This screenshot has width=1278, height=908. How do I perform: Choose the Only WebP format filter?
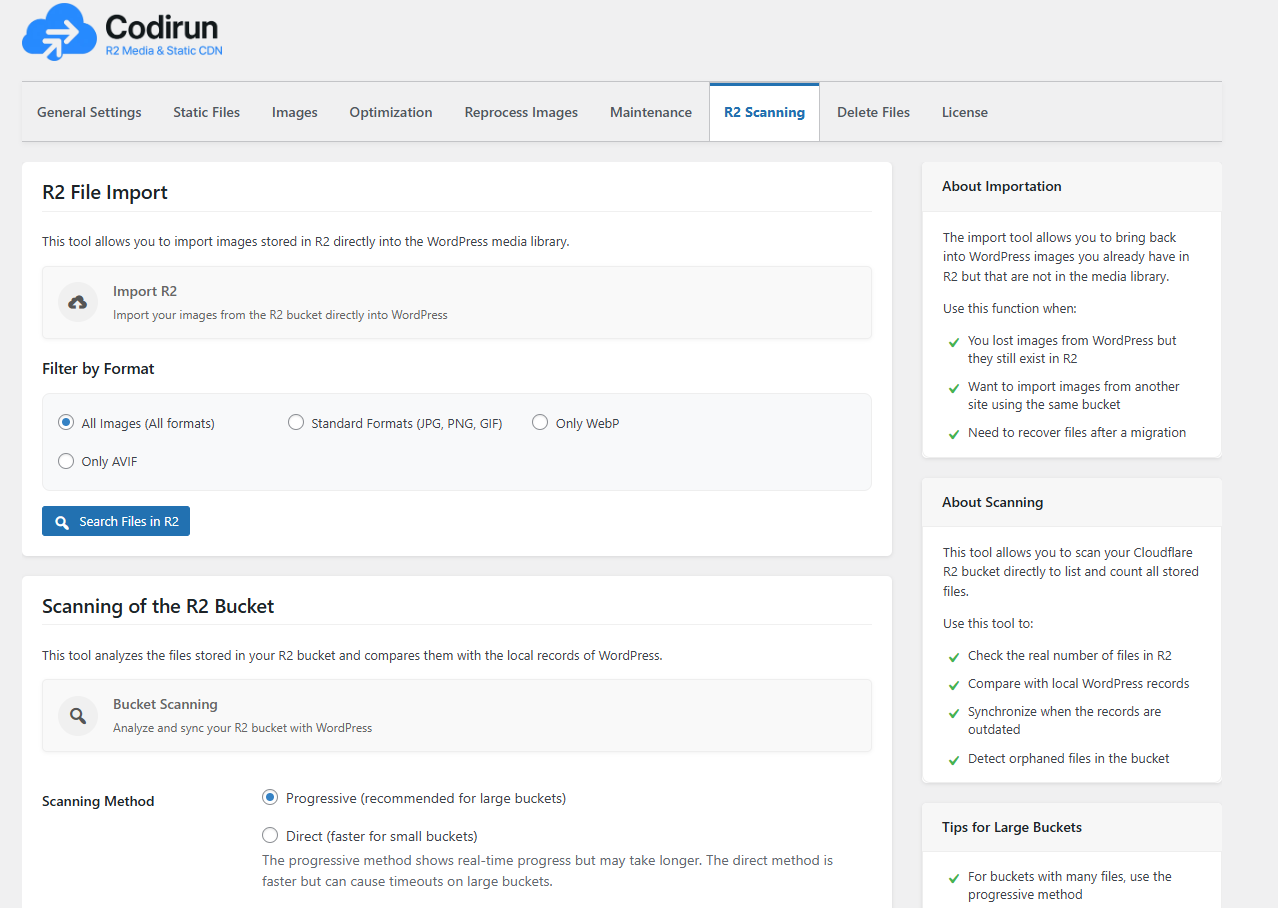pyautogui.click(x=540, y=423)
